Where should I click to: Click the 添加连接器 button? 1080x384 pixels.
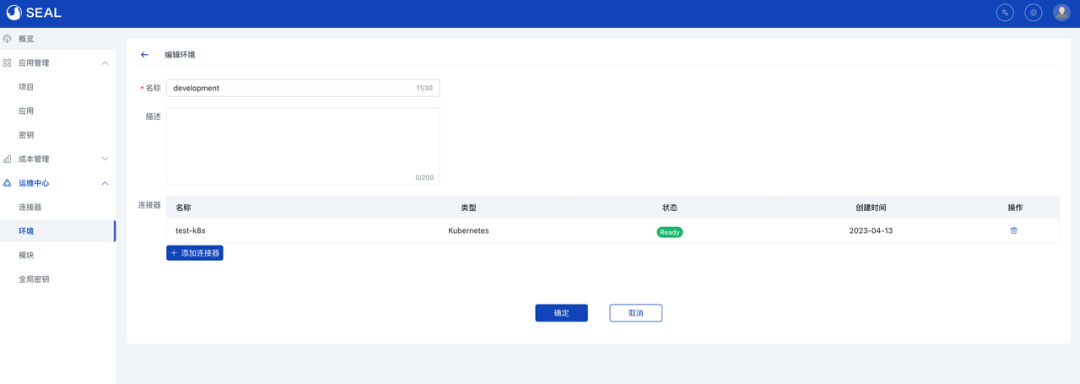195,253
